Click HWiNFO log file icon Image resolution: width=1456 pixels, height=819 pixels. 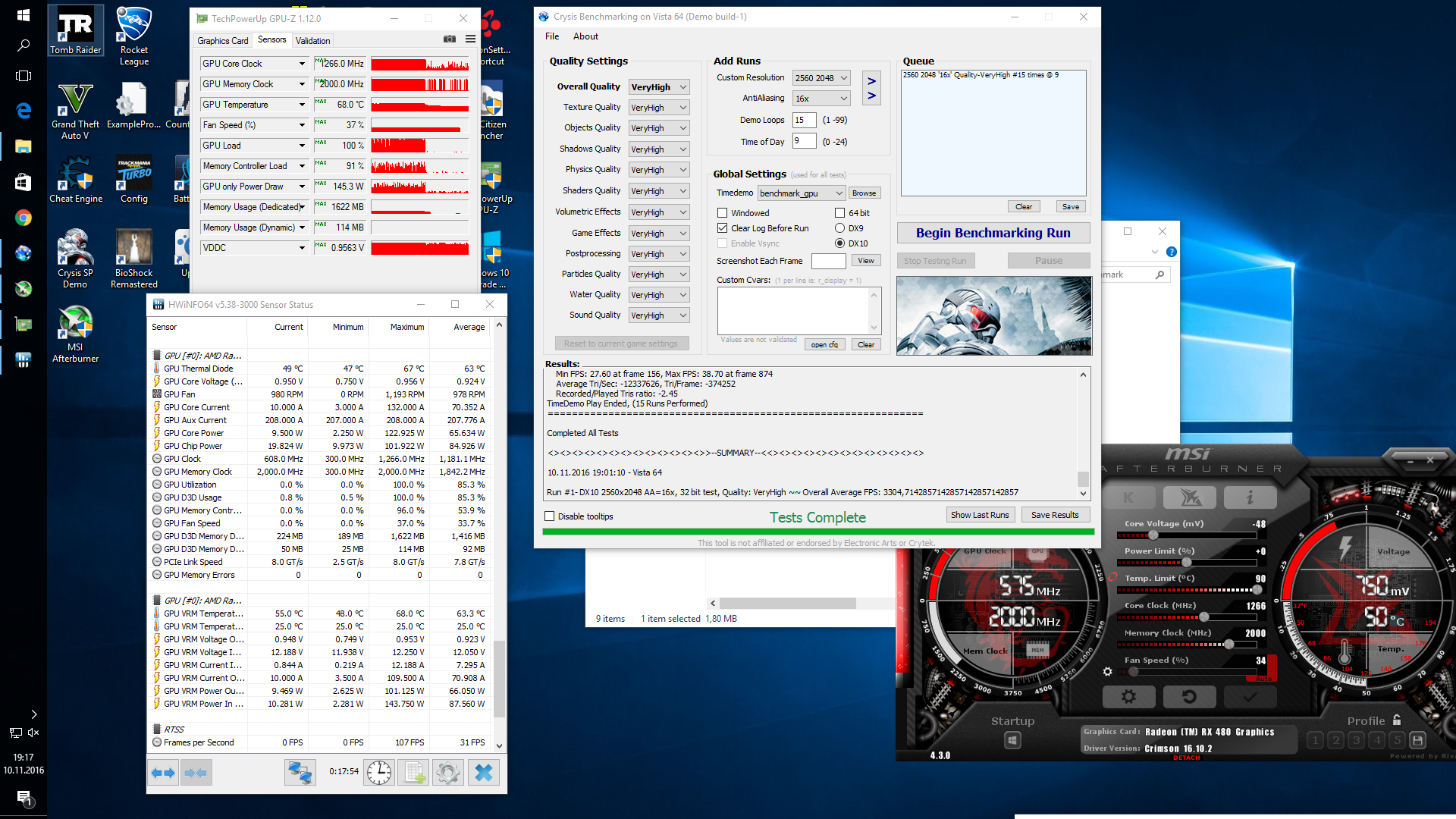tap(413, 773)
